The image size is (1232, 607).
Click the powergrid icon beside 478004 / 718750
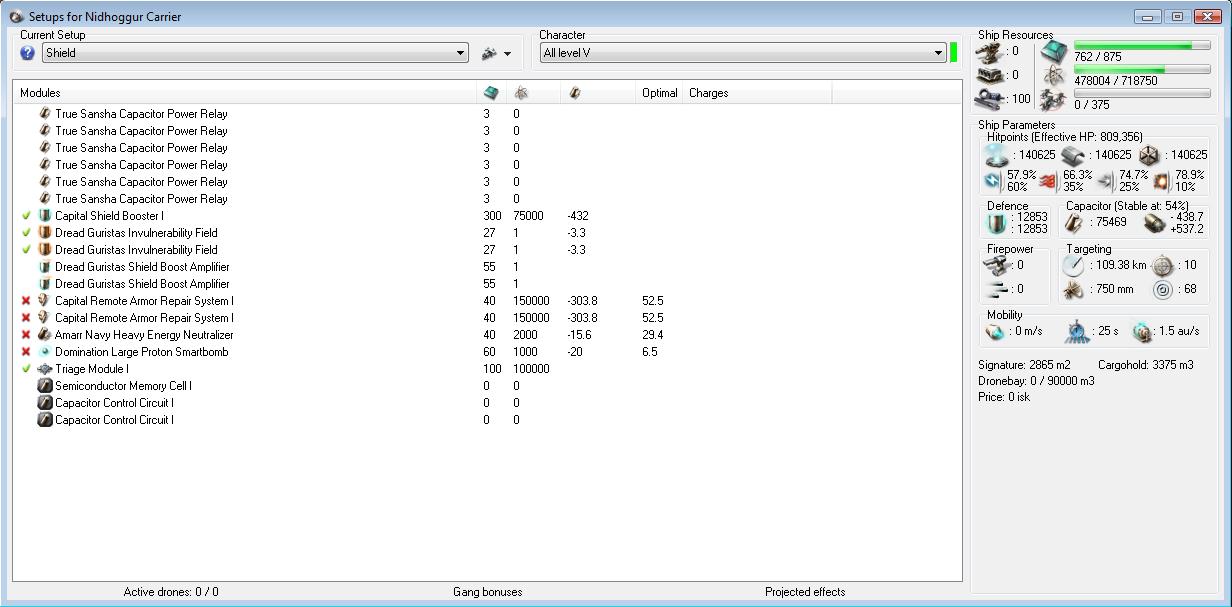(x=1053, y=76)
